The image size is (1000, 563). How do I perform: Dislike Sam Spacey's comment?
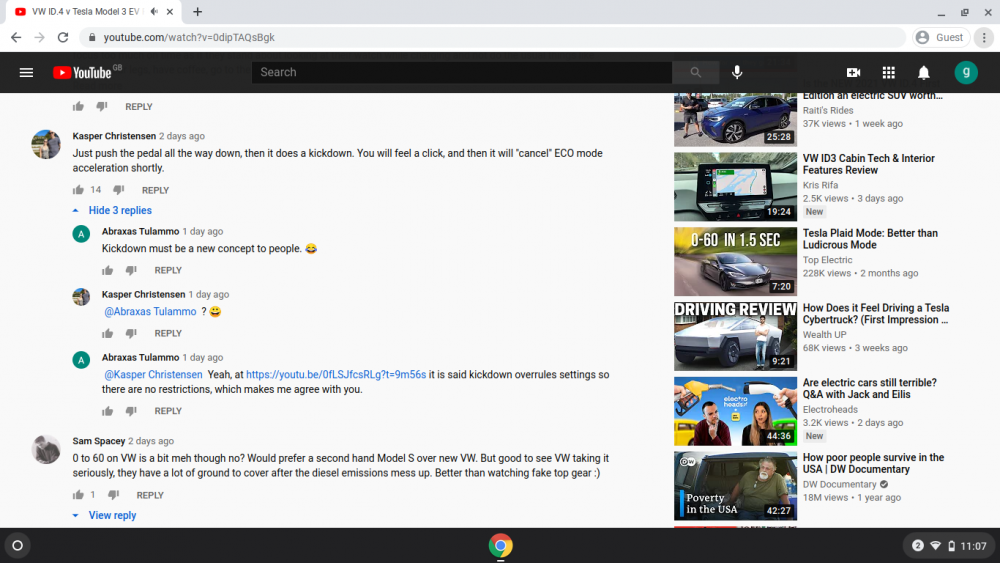(x=114, y=495)
